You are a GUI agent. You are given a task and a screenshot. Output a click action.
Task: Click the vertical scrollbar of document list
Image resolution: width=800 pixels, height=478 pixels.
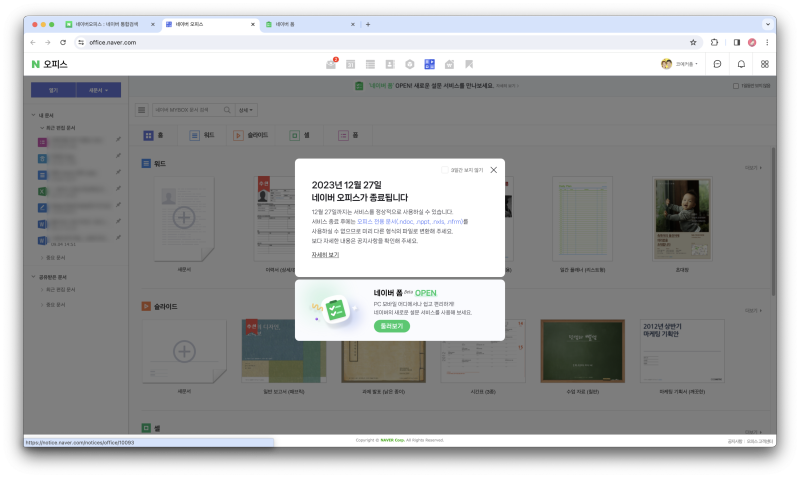pyautogui.click(x=773, y=221)
